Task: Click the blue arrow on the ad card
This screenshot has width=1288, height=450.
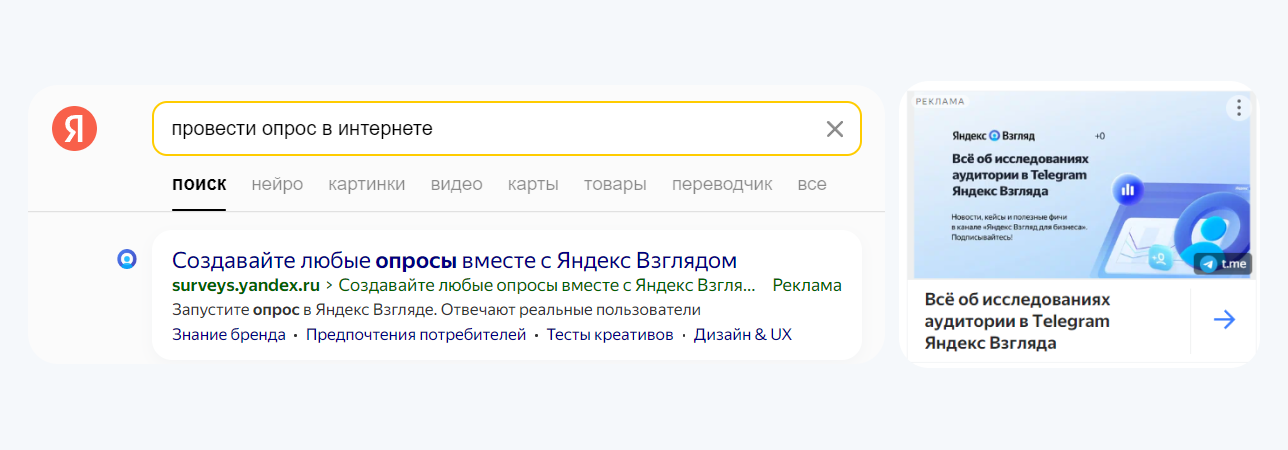Action: 1224,320
